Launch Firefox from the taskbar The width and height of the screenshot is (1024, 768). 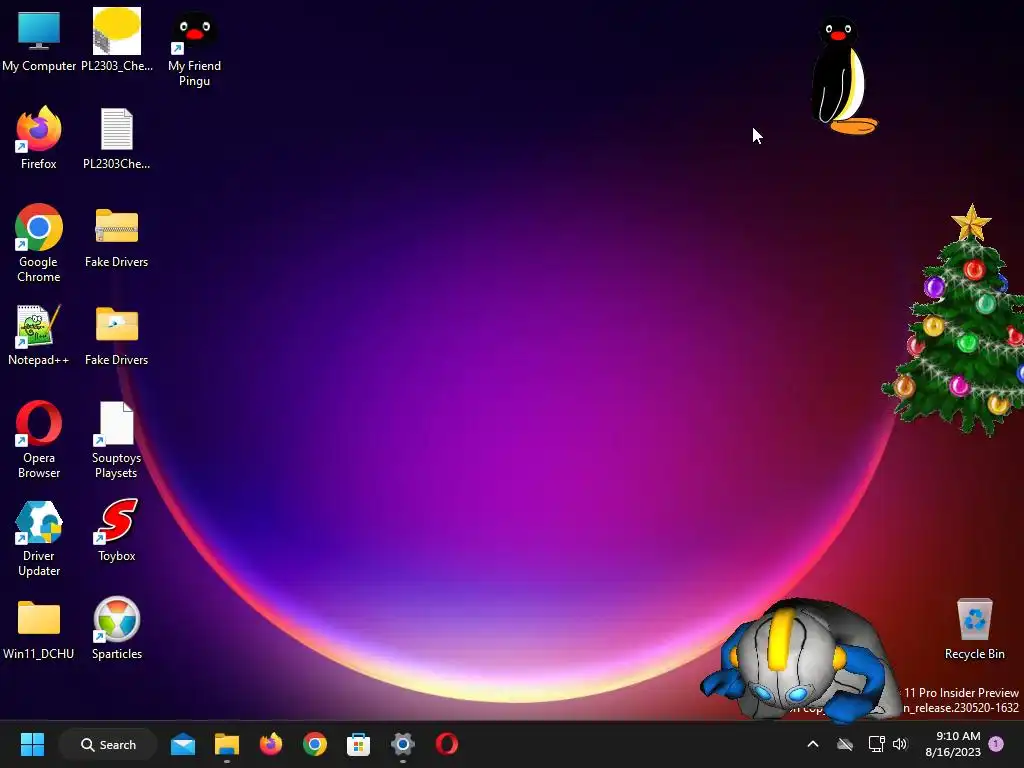[270, 744]
